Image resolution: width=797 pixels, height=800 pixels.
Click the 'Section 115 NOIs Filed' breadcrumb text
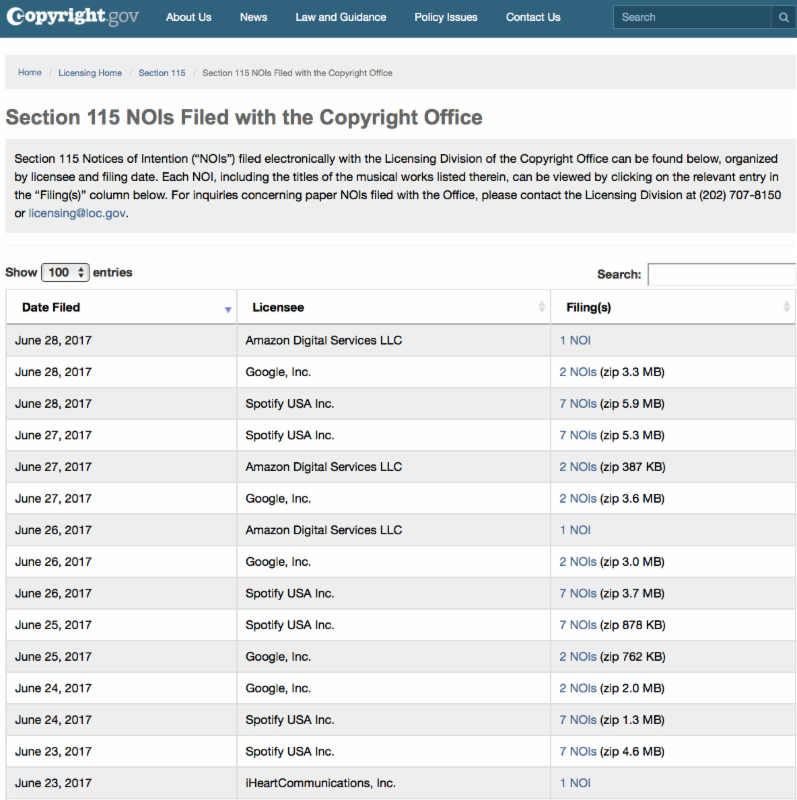[x=297, y=73]
